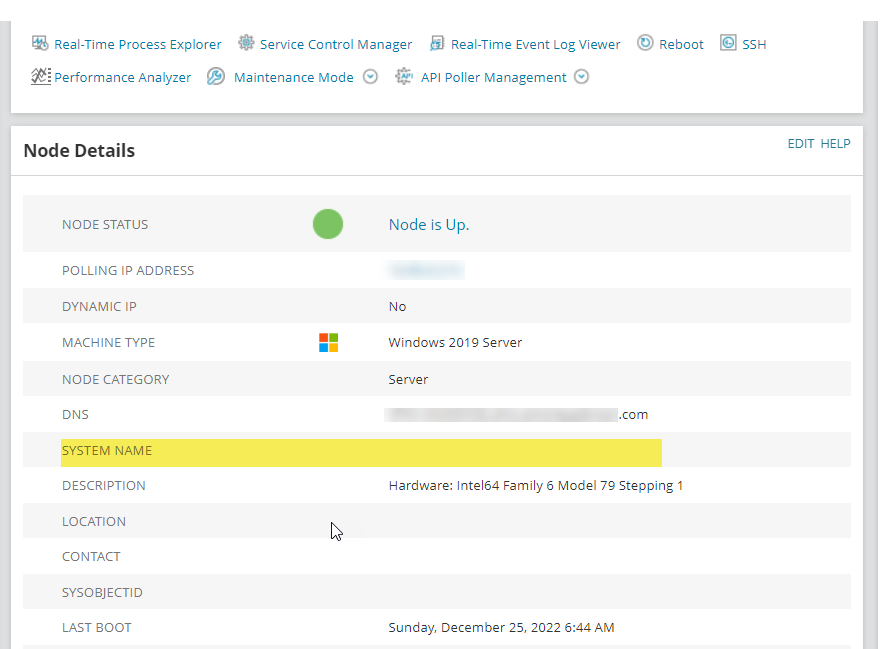Click the Real-Time Process Explorer icon

40,43
